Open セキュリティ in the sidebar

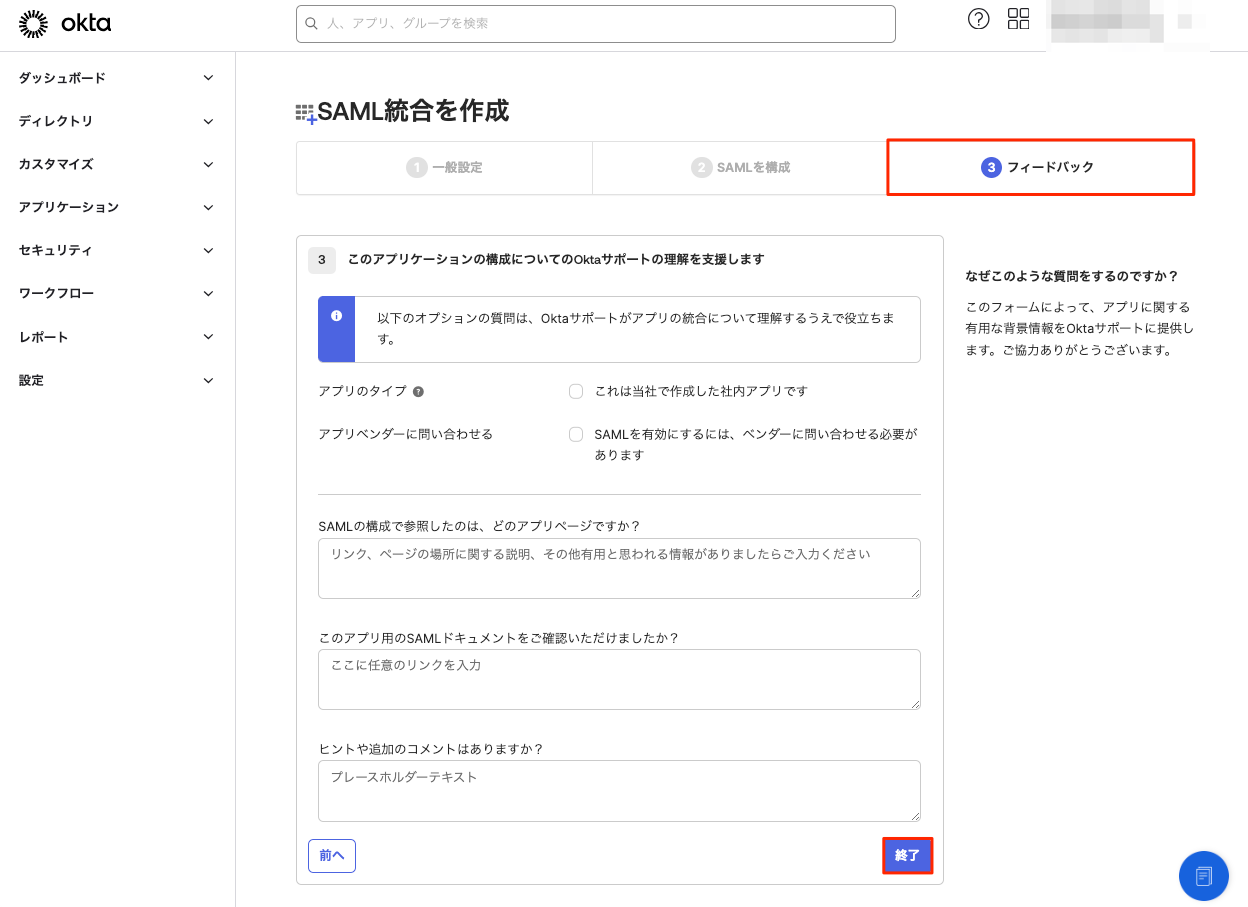(x=56, y=250)
